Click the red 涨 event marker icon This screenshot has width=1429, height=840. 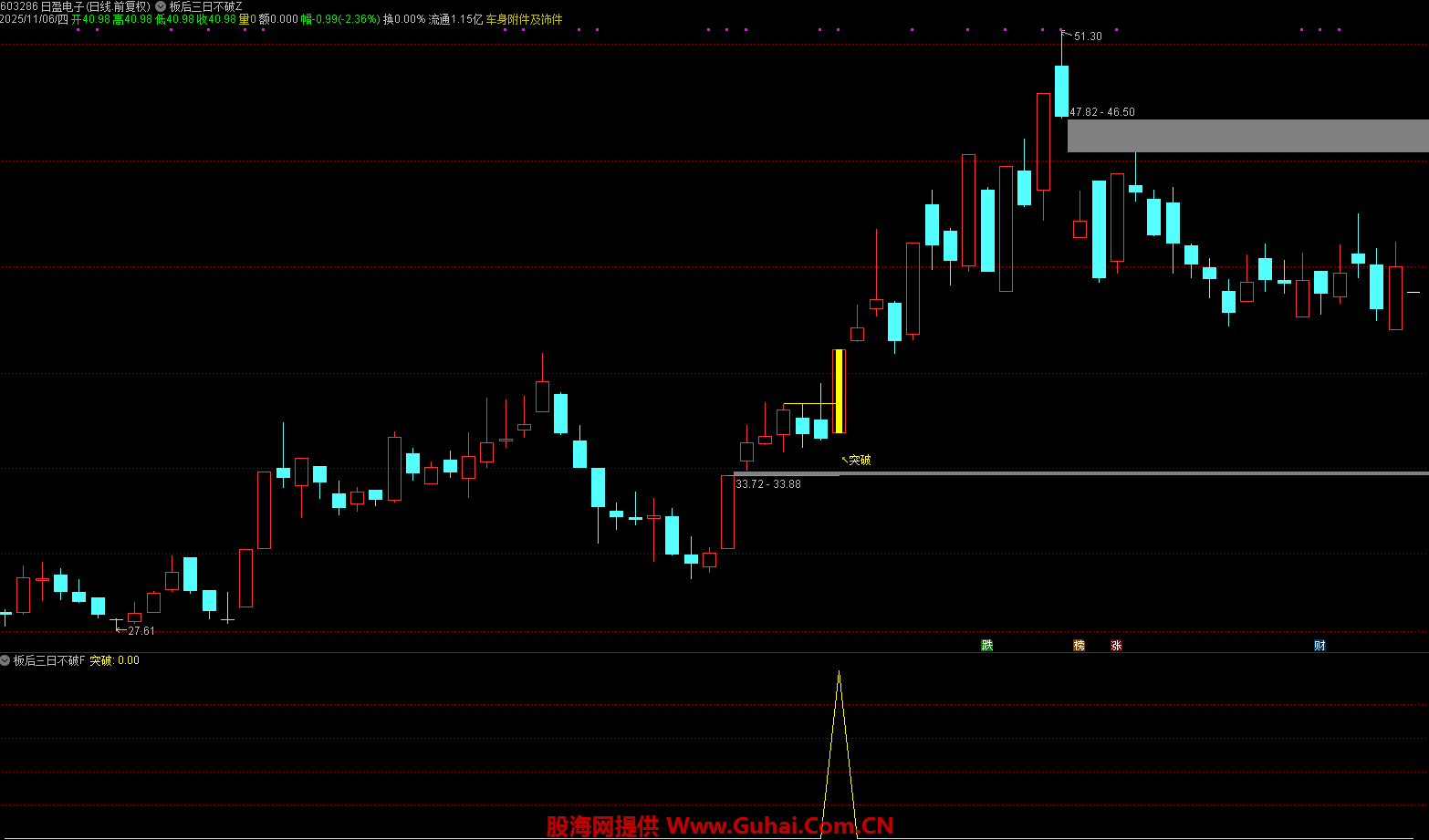pos(1116,645)
